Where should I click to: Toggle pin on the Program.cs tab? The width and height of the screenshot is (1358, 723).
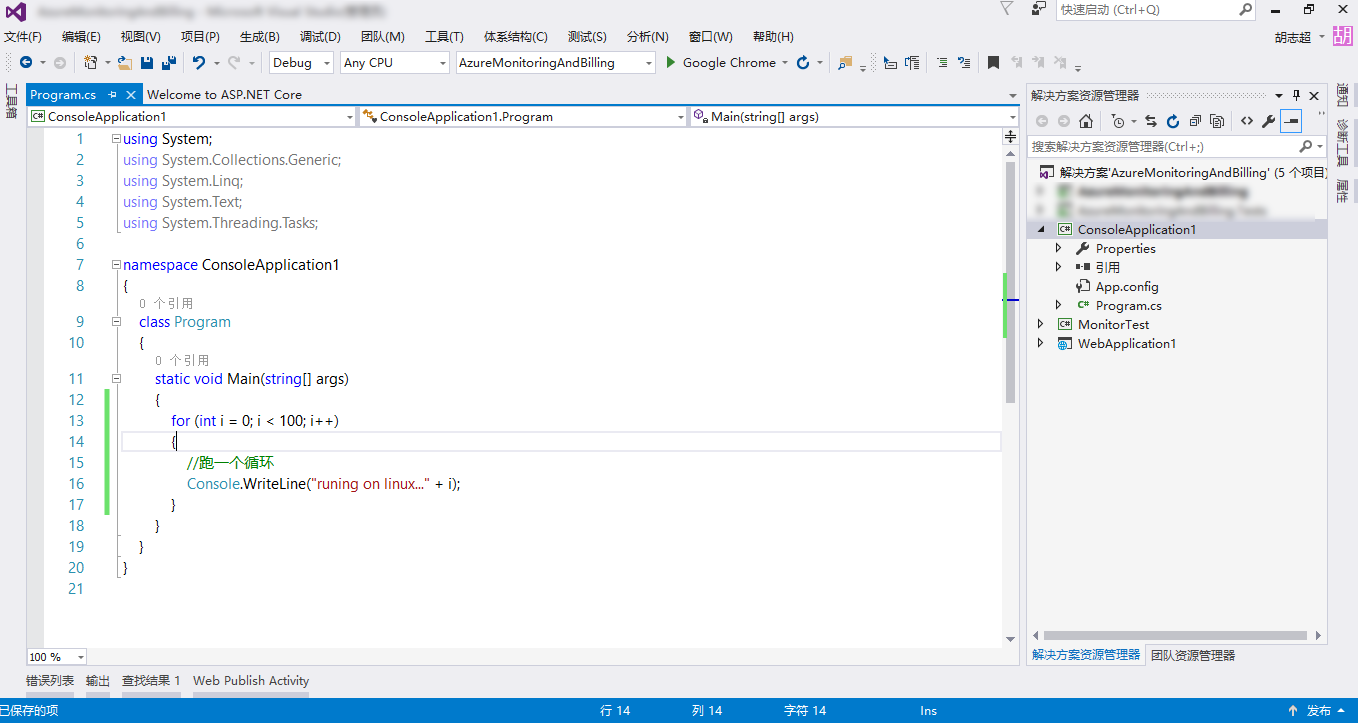click(x=113, y=94)
